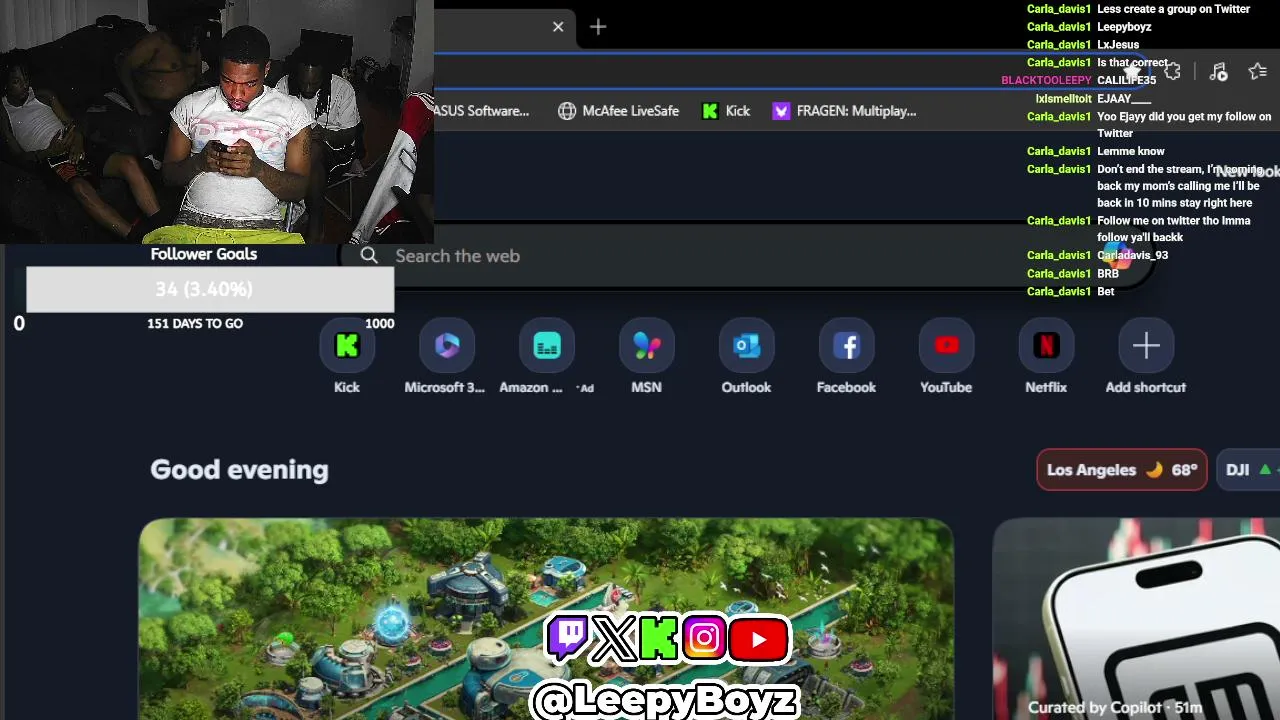The height and width of the screenshot is (720, 1280).
Task: Open the Outlook shortcut tile
Action: [x=747, y=346]
